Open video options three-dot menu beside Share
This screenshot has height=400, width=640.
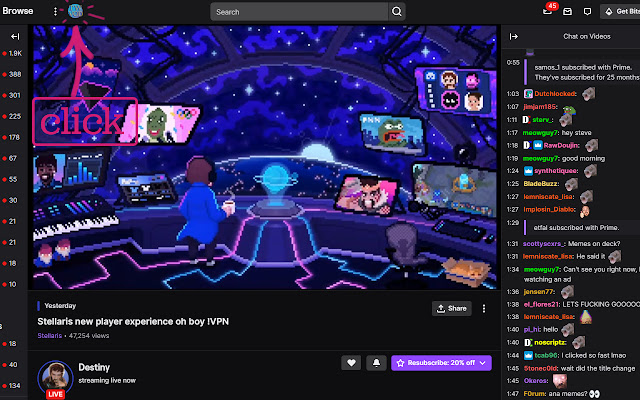(484, 309)
